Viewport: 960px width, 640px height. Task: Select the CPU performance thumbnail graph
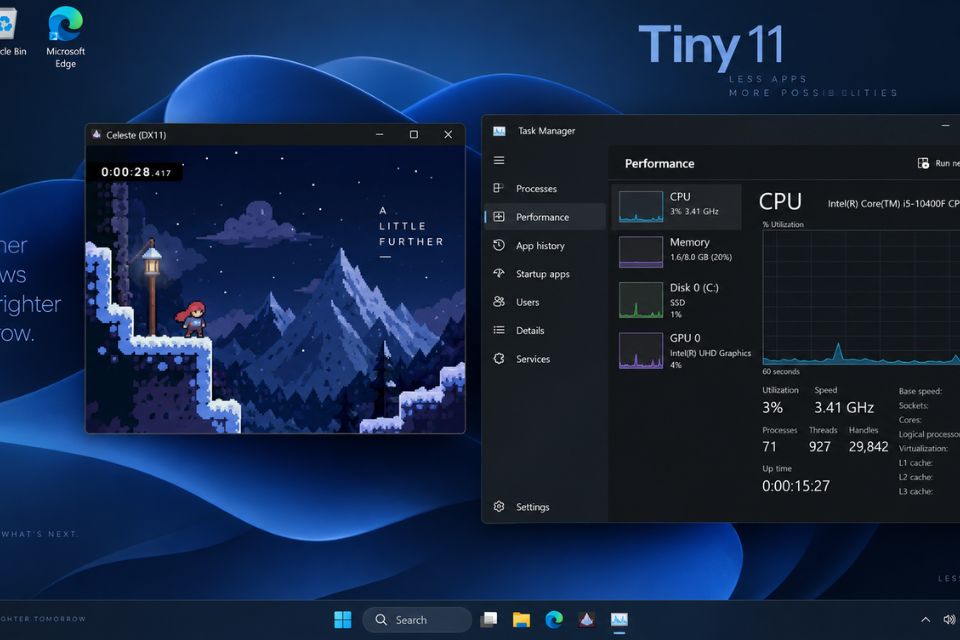pyautogui.click(x=640, y=206)
